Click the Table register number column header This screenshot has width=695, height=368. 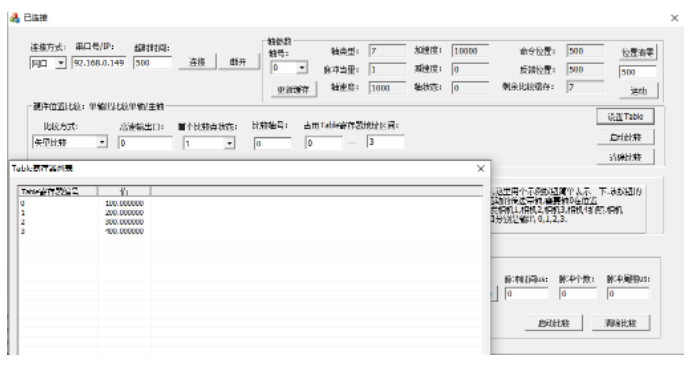coord(58,191)
